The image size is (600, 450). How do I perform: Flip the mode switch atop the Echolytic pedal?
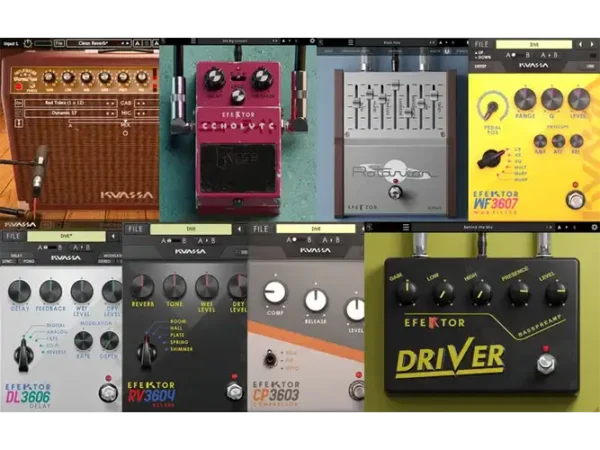coord(238,77)
